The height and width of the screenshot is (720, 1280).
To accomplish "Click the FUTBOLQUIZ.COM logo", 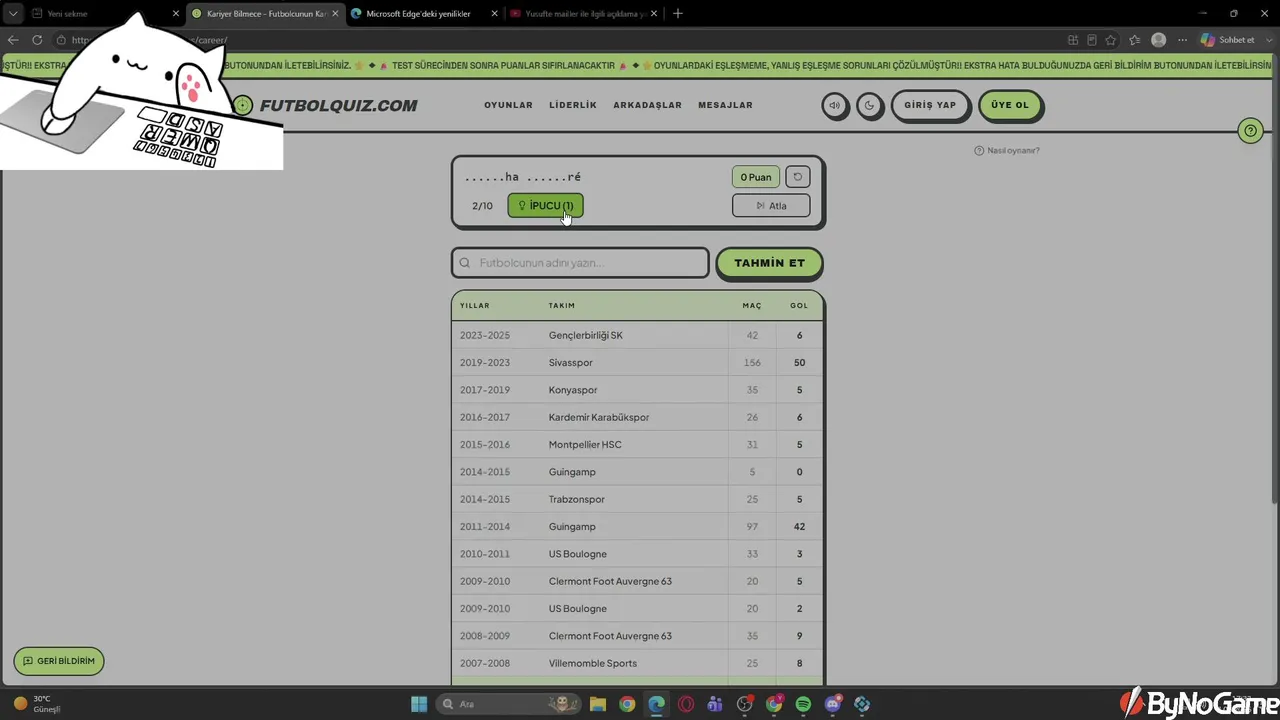I will [326, 105].
